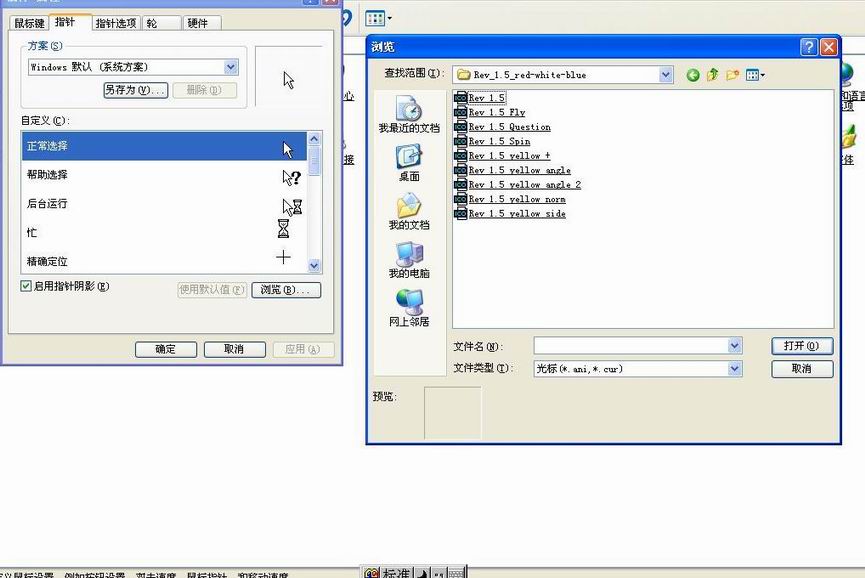Viewport: 865px width, 578px height.
Task: Click the pointer list scrollbar up arrow
Action: click(314, 138)
